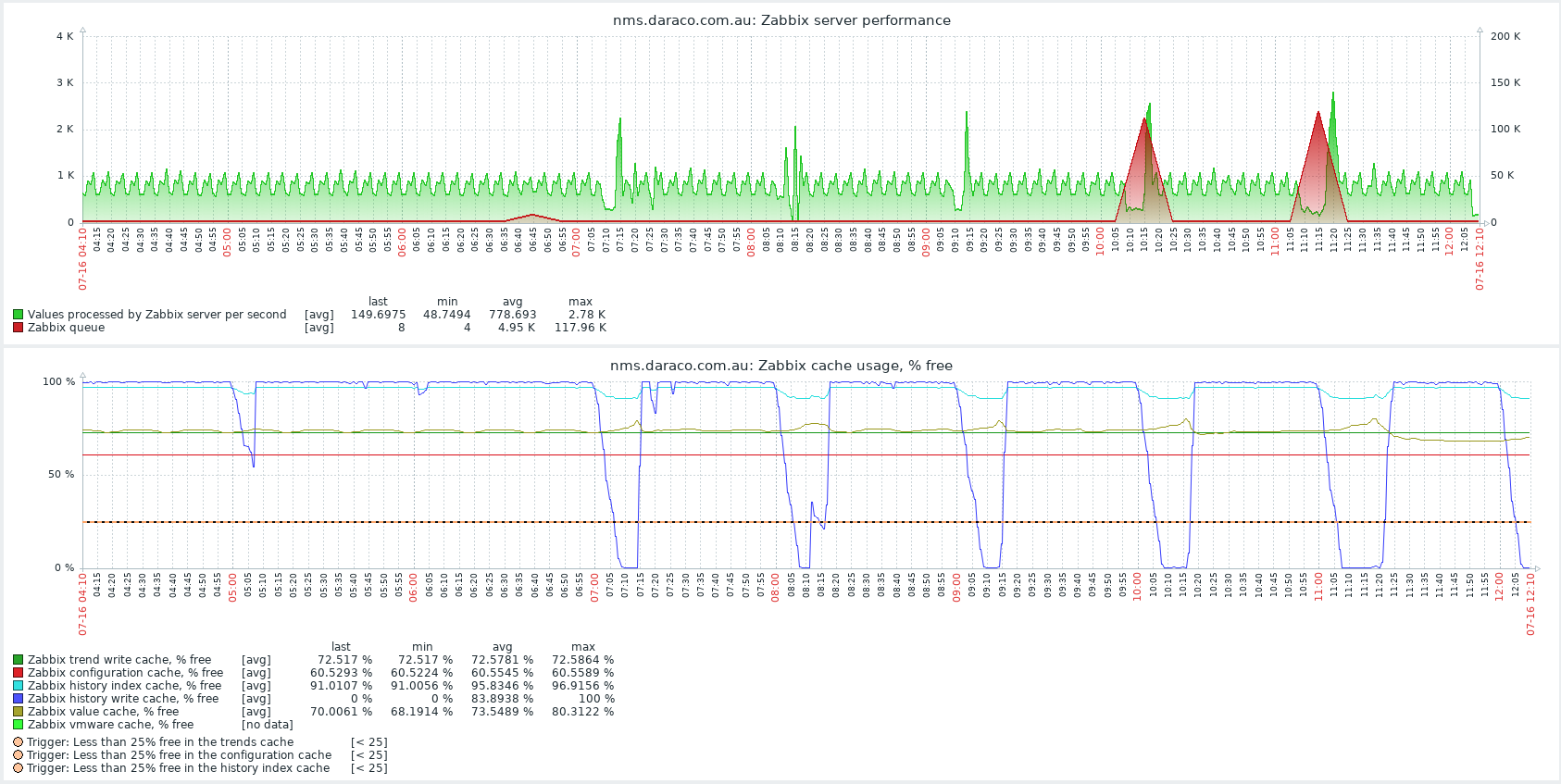Select the configuration cache last value '60.5293 %'
The width and height of the screenshot is (1561, 784).
pos(341,673)
